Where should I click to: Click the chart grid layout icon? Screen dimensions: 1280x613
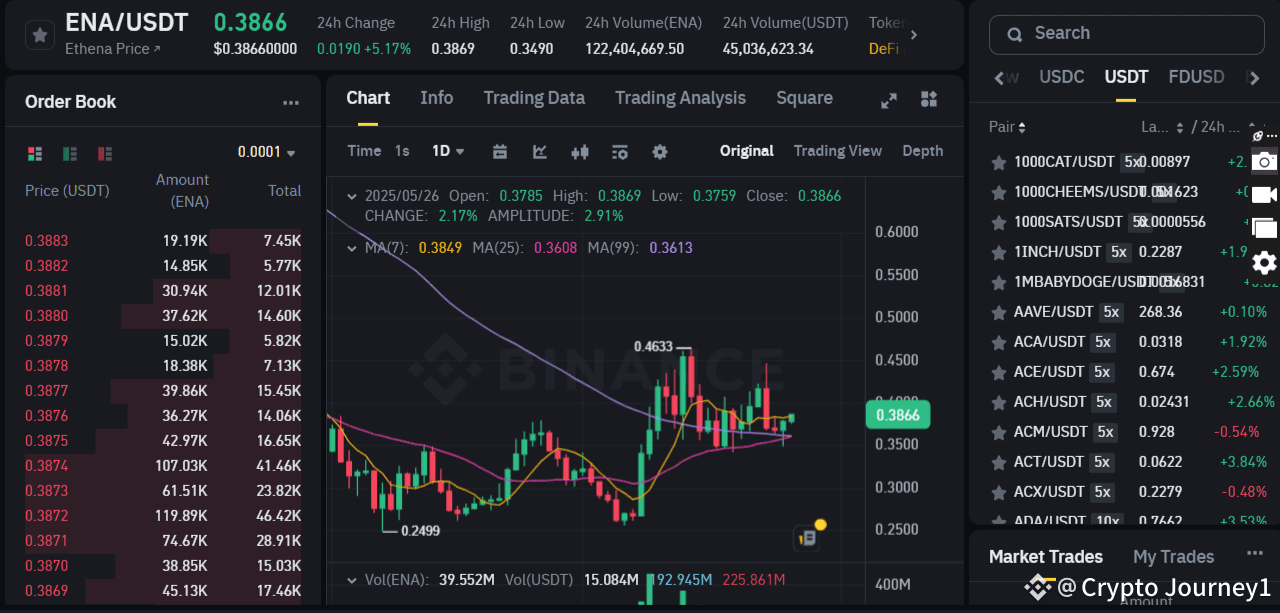928,99
